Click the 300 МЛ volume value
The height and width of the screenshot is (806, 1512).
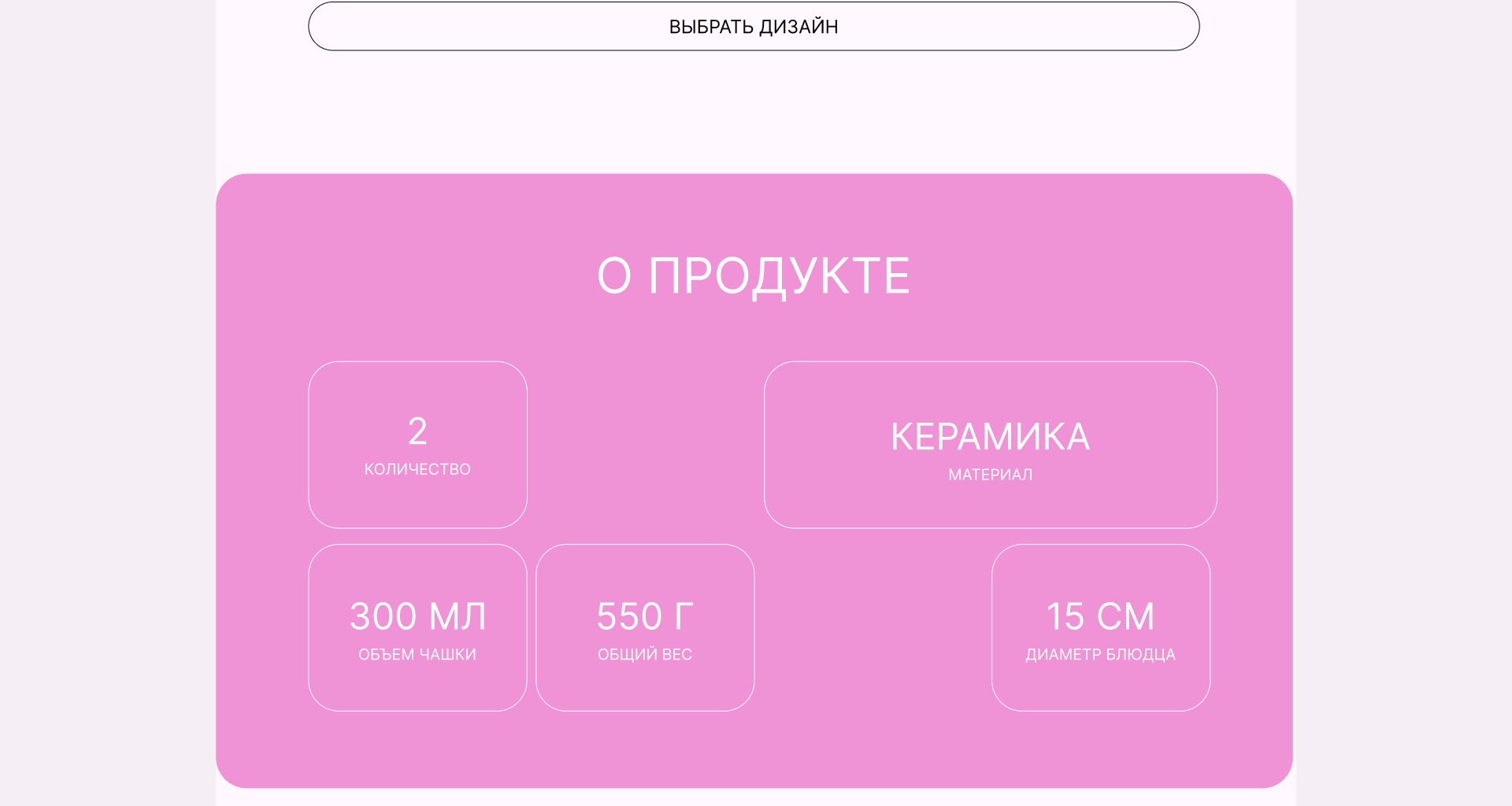[x=417, y=616]
